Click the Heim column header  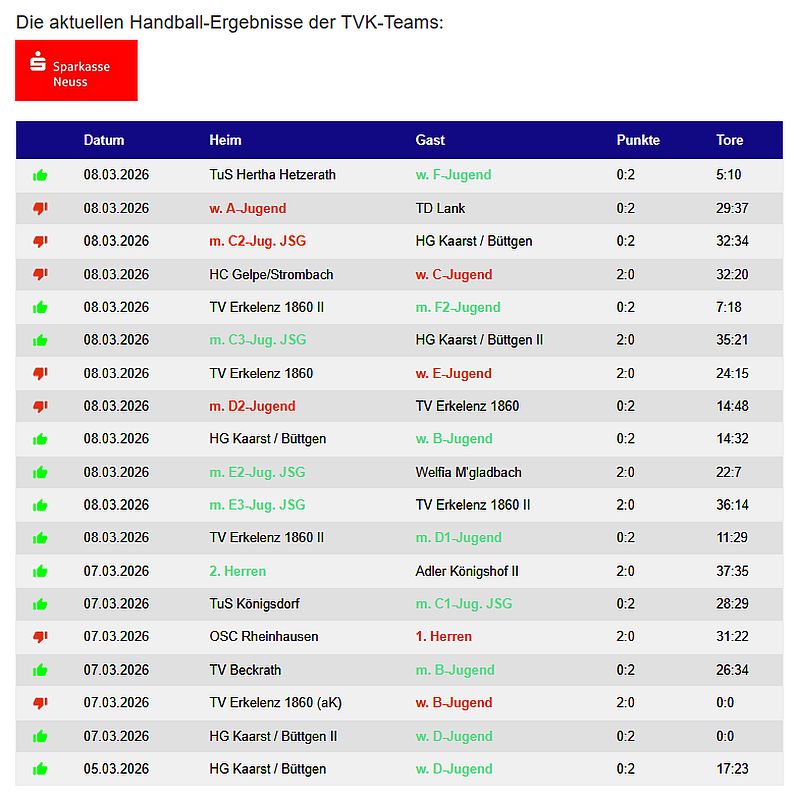tap(225, 140)
